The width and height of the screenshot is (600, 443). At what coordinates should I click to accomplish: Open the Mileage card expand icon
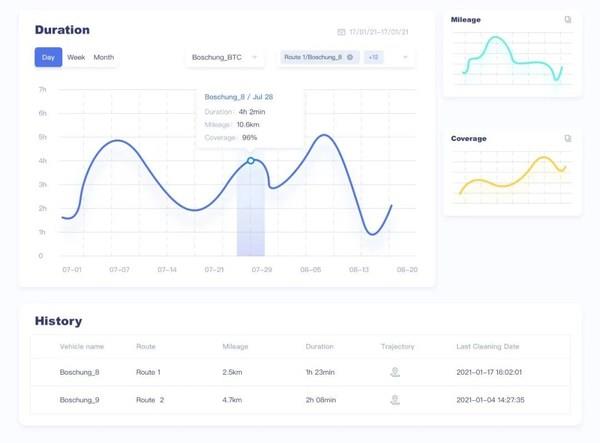568,19
